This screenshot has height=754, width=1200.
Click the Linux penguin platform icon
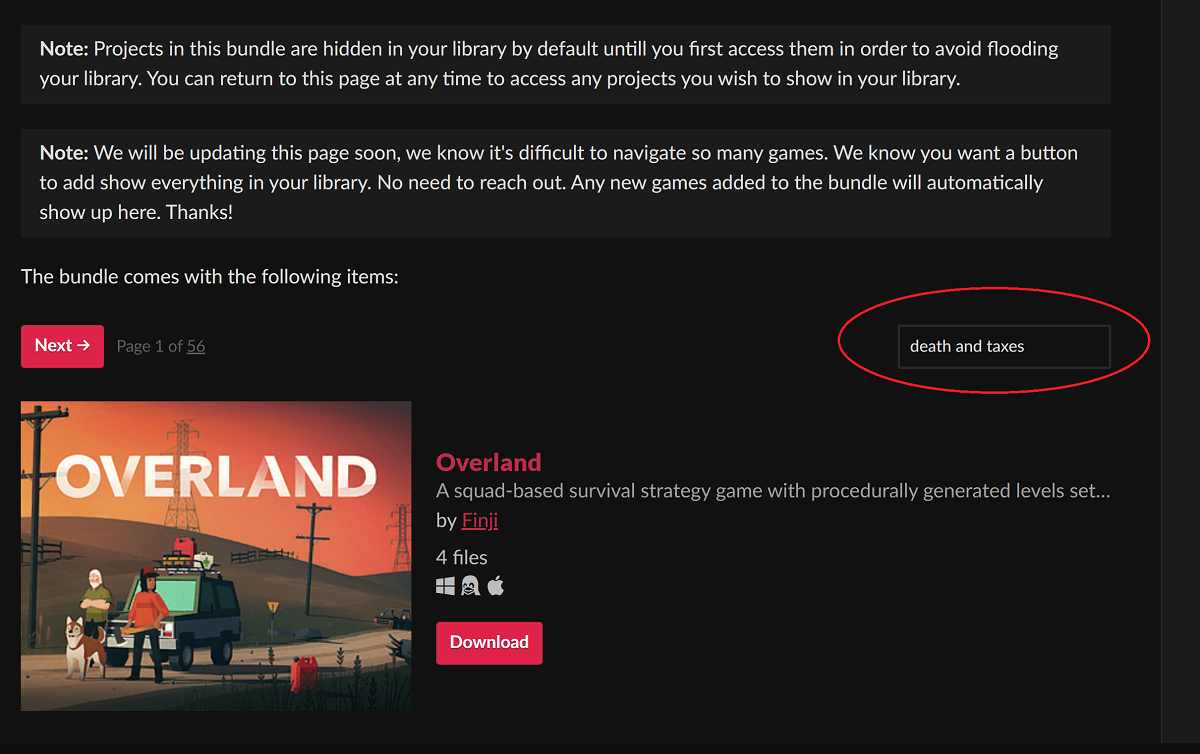470,586
